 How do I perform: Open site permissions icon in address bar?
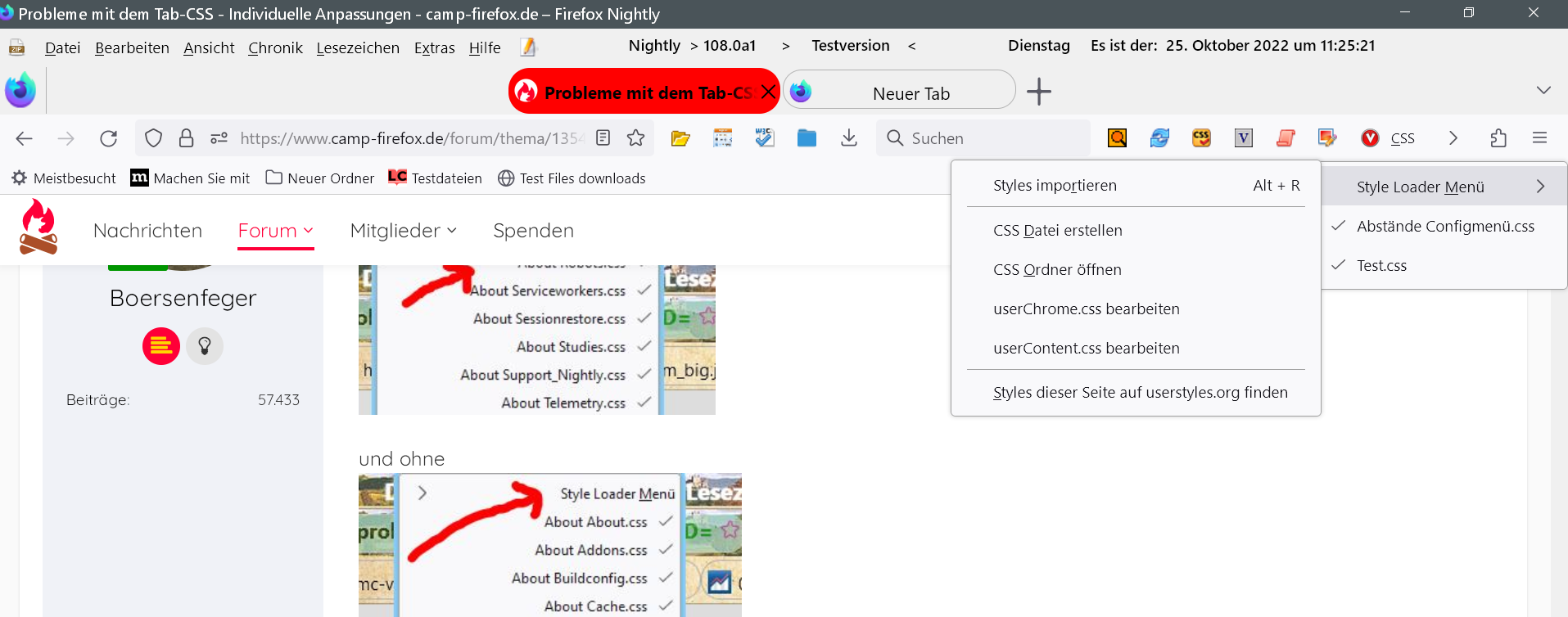[x=219, y=138]
